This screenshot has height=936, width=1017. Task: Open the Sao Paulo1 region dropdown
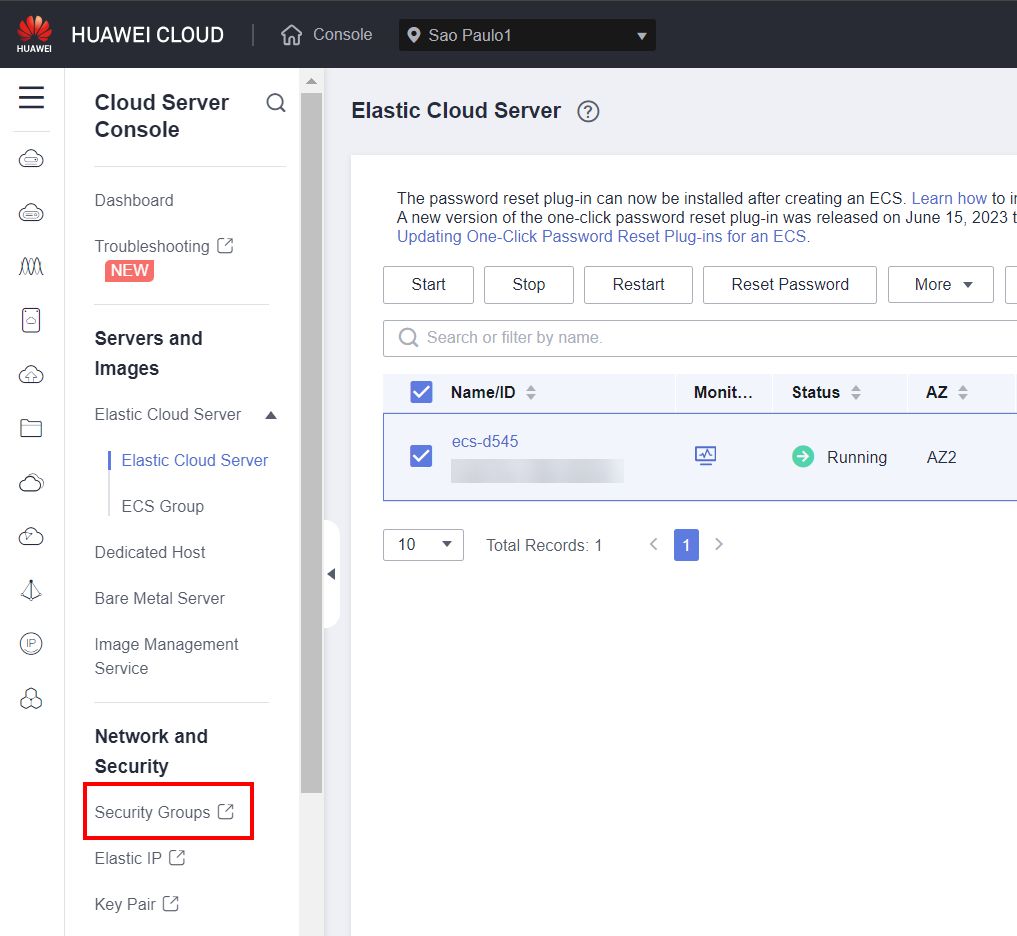pyautogui.click(x=527, y=35)
